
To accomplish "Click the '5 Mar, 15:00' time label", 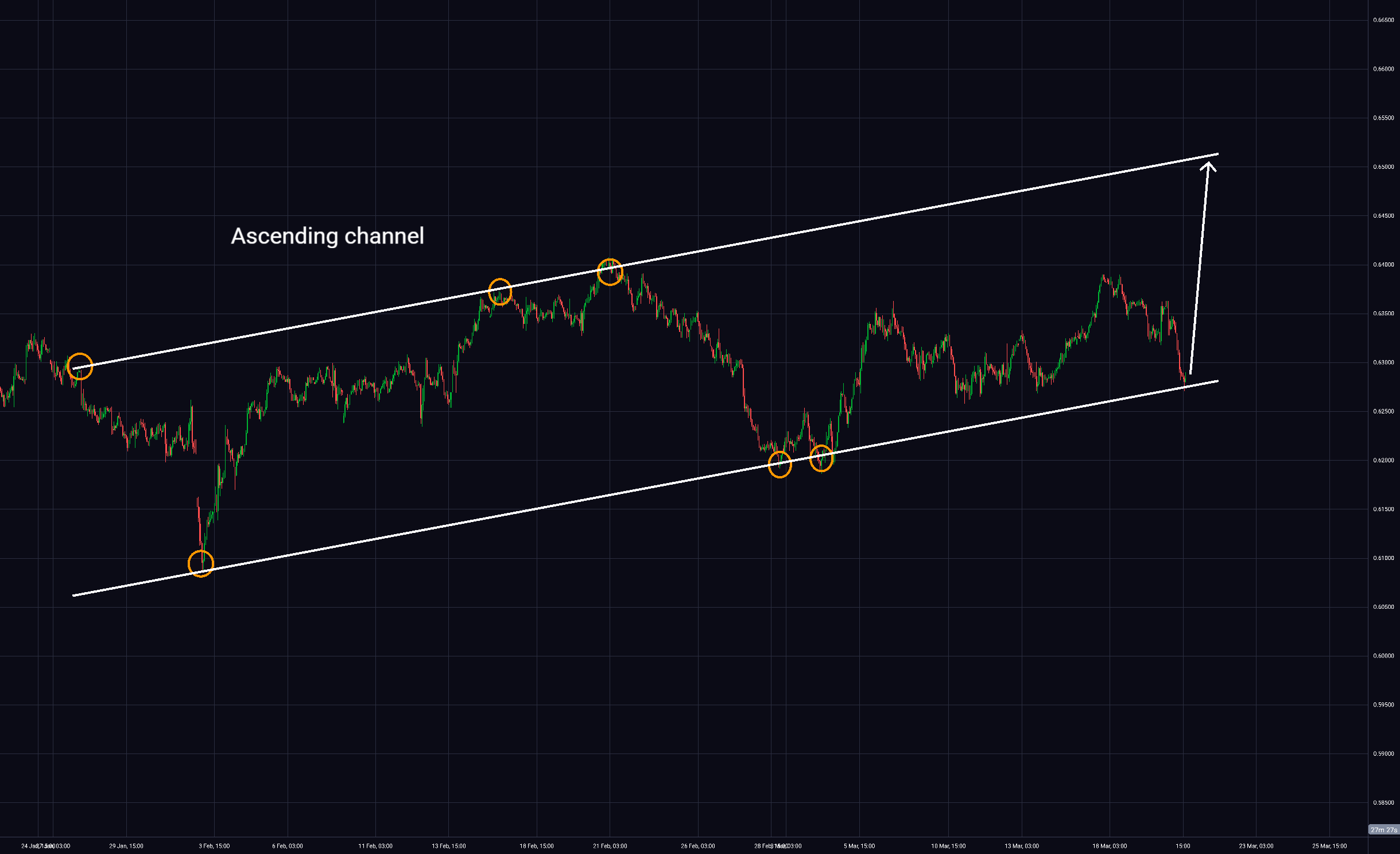I will click(859, 846).
